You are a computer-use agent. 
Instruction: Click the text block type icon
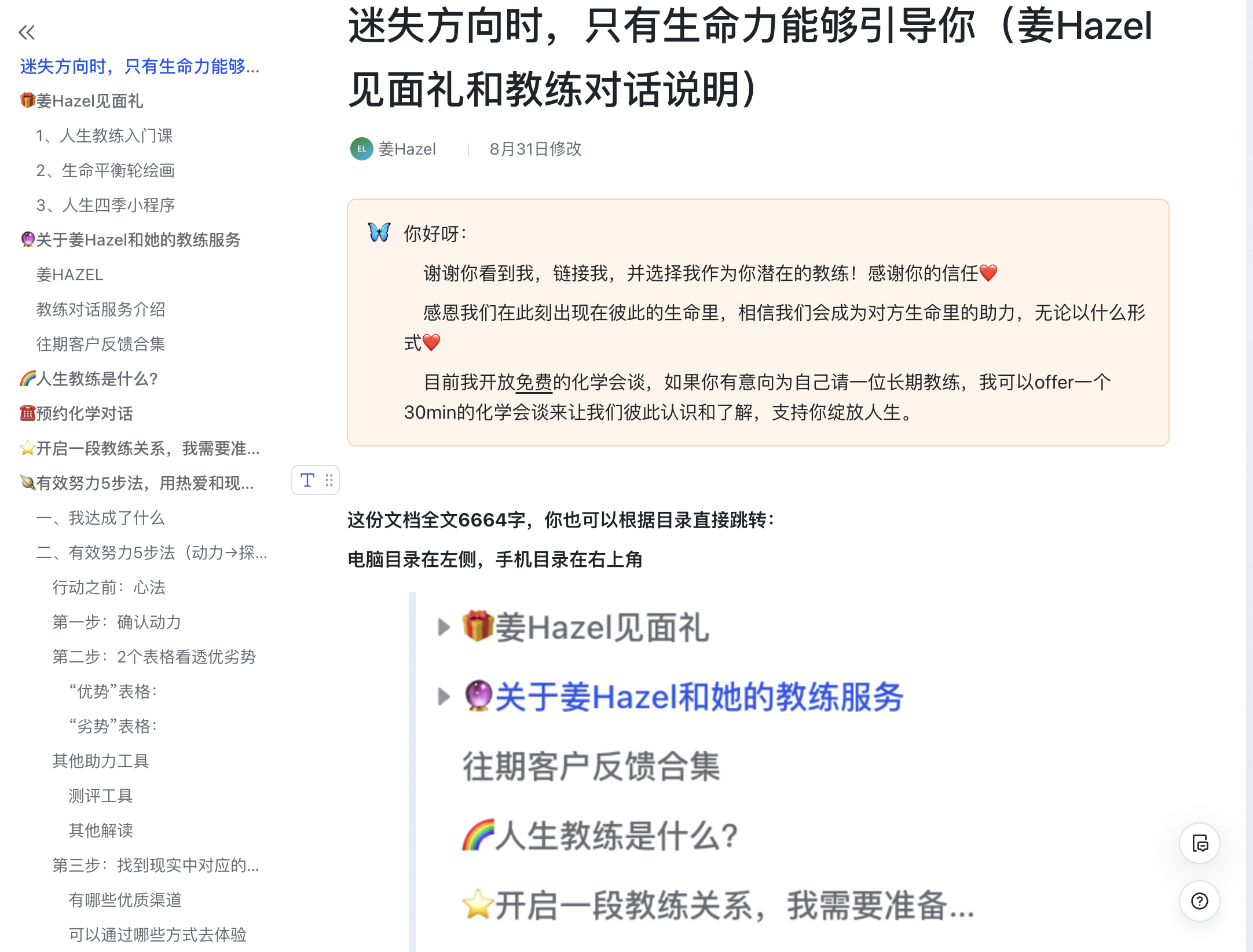307,480
